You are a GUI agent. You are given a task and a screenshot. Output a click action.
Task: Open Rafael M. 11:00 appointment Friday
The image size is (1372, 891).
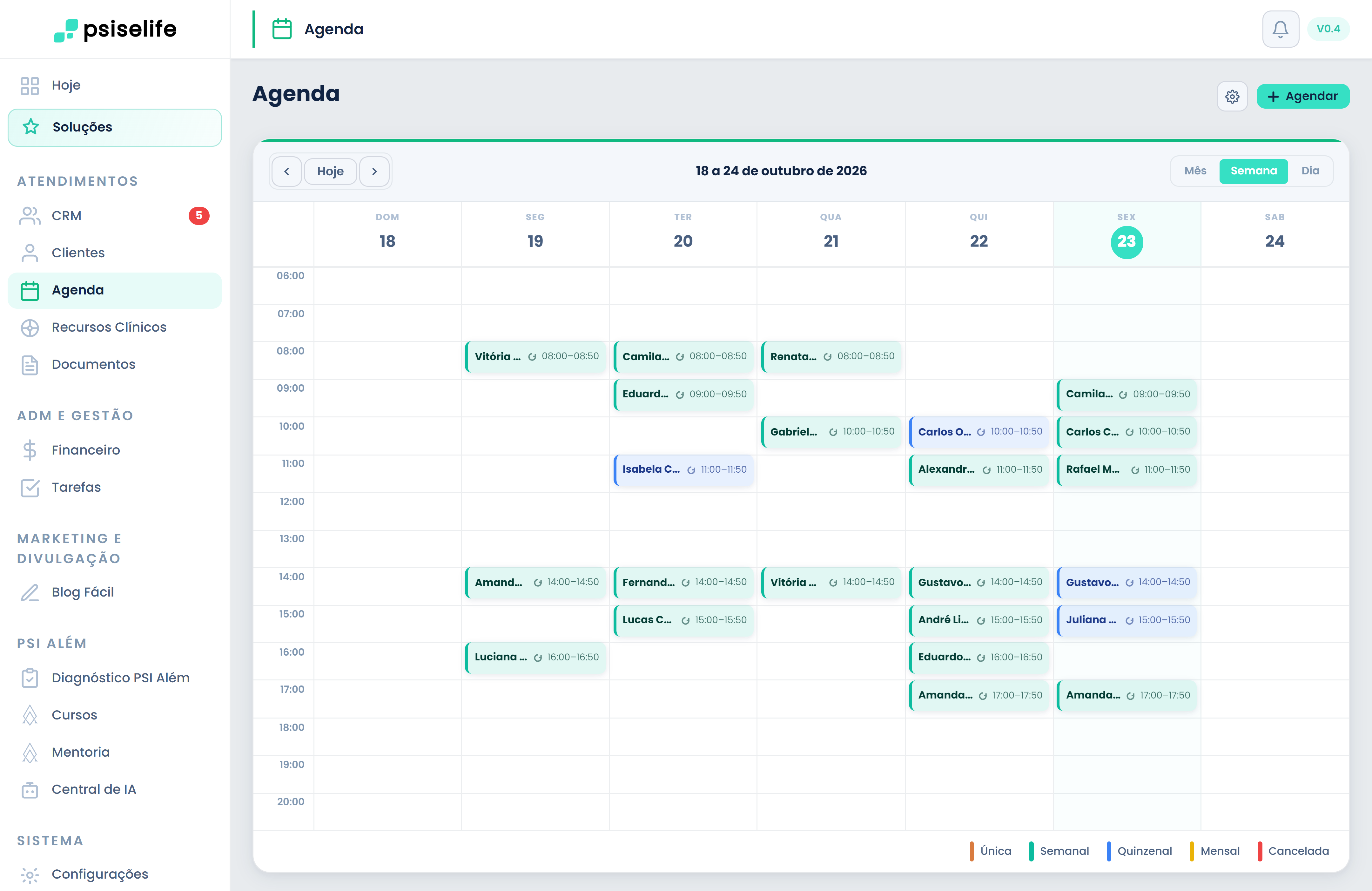click(1127, 469)
